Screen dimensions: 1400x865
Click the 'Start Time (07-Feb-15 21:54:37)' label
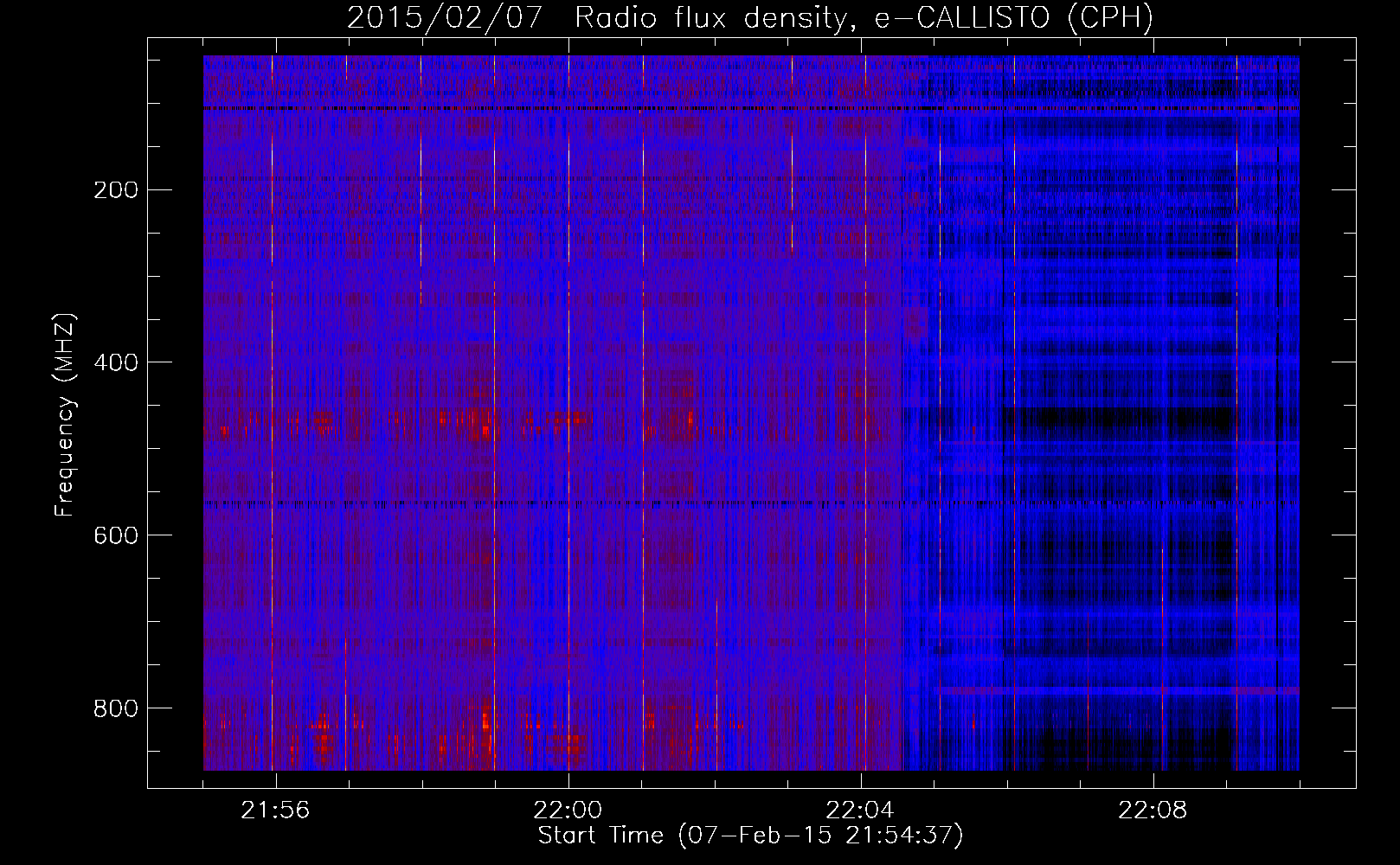[750, 836]
